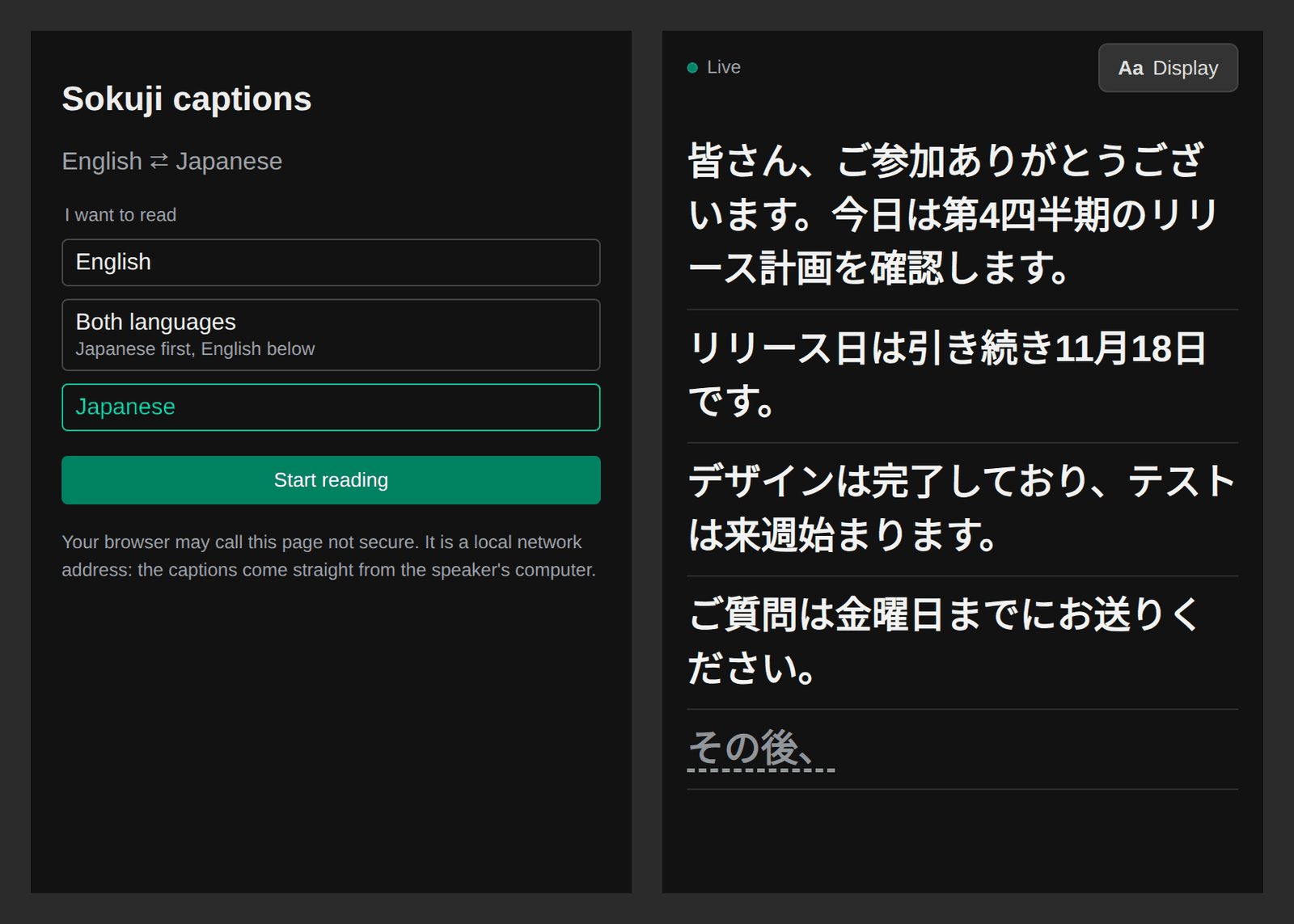This screenshot has height=924, width=1294.
Task: Click the caption about 11月18日 release date
Action: click(x=962, y=375)
